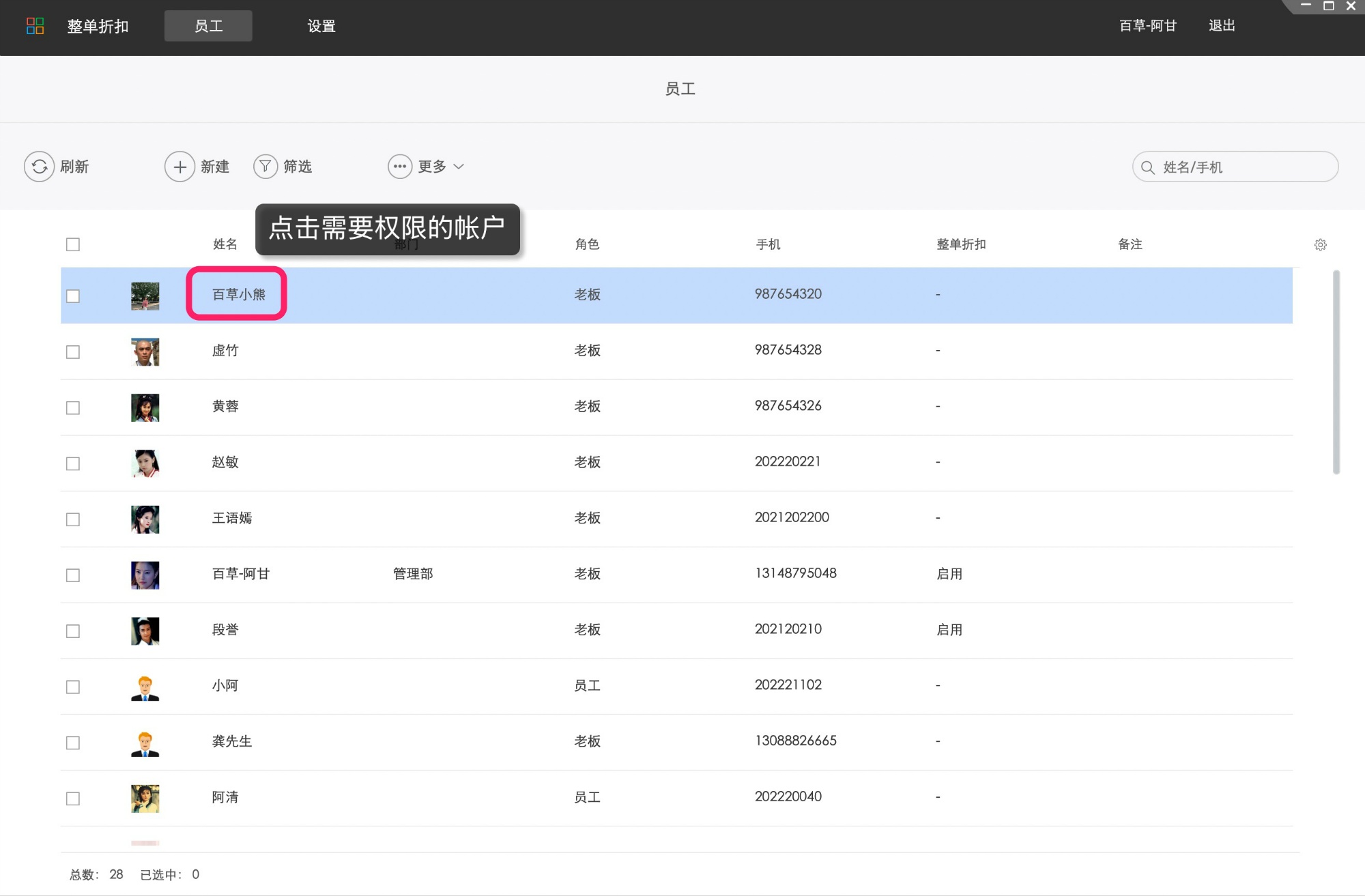The image size is (1365, 896).
Task: Check the box for 百草小熊
Action: click(73, 296)
